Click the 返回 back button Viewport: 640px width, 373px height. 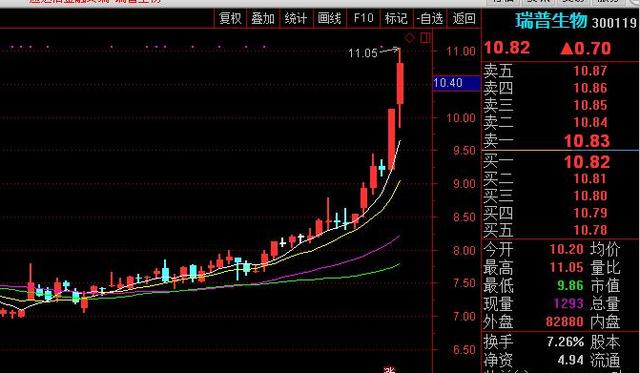pos(464,18)
